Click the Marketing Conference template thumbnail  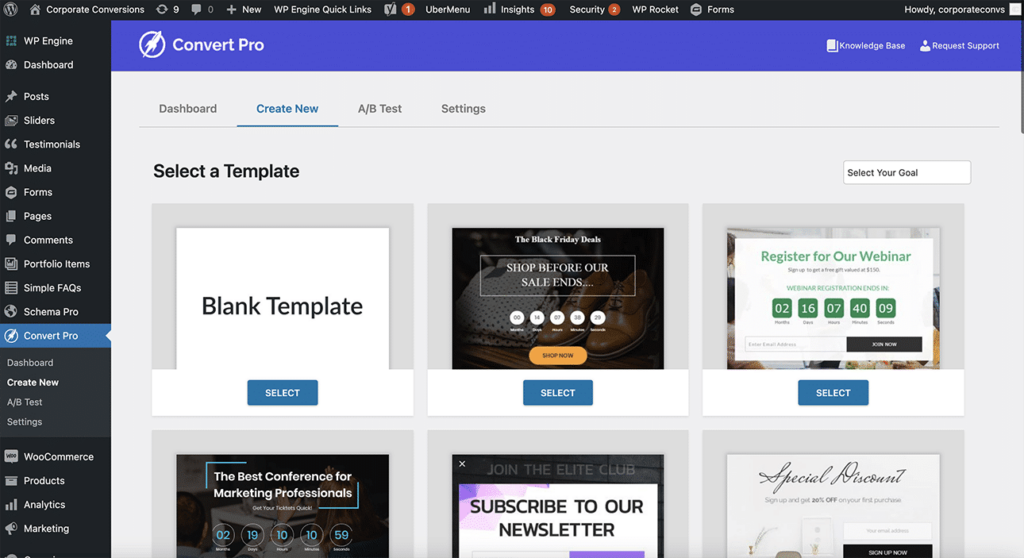tap(282, 506)
